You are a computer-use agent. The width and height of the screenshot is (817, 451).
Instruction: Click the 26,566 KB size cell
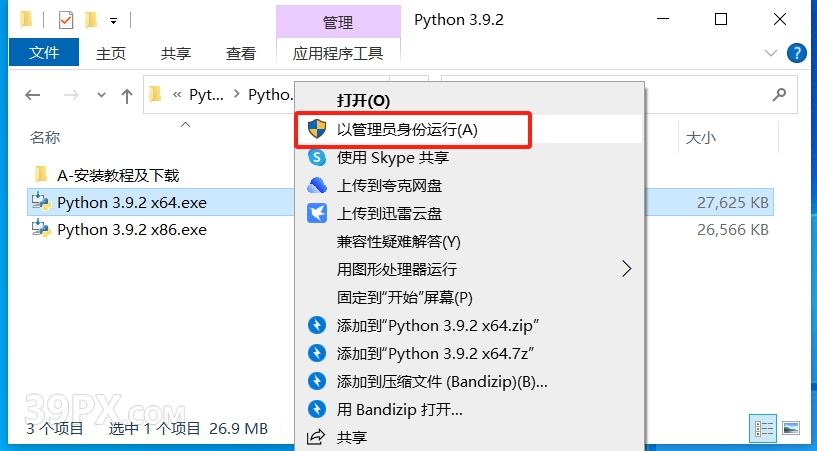click(733, 230)
